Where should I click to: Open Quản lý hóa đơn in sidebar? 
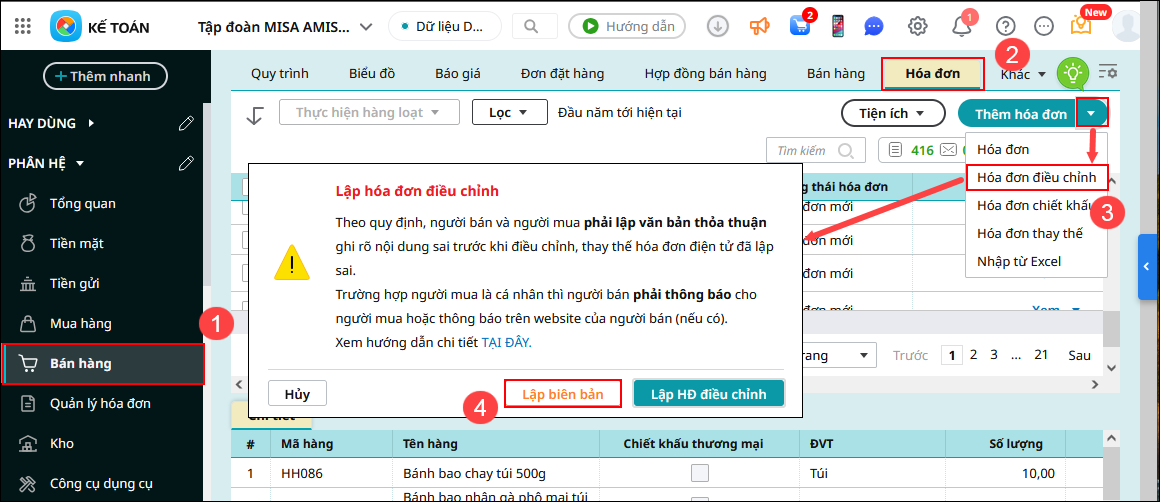[x=100, y=403]
